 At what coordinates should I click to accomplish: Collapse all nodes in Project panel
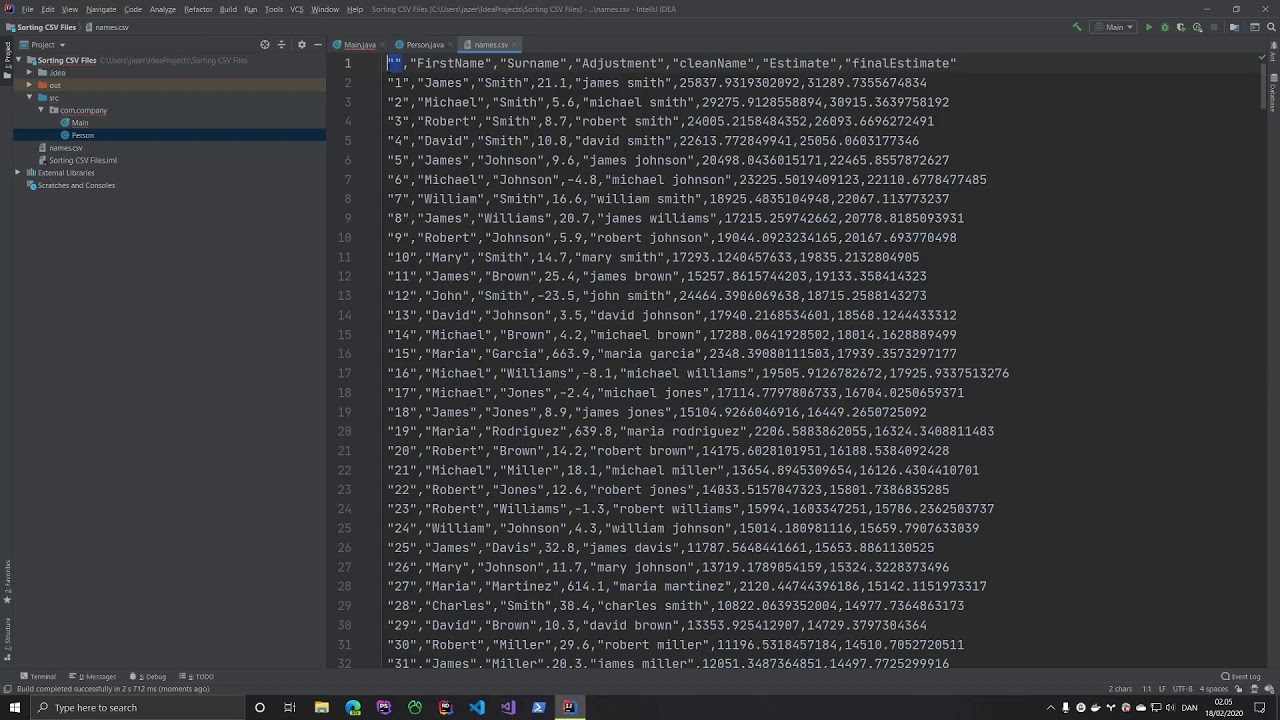[282, 45]
